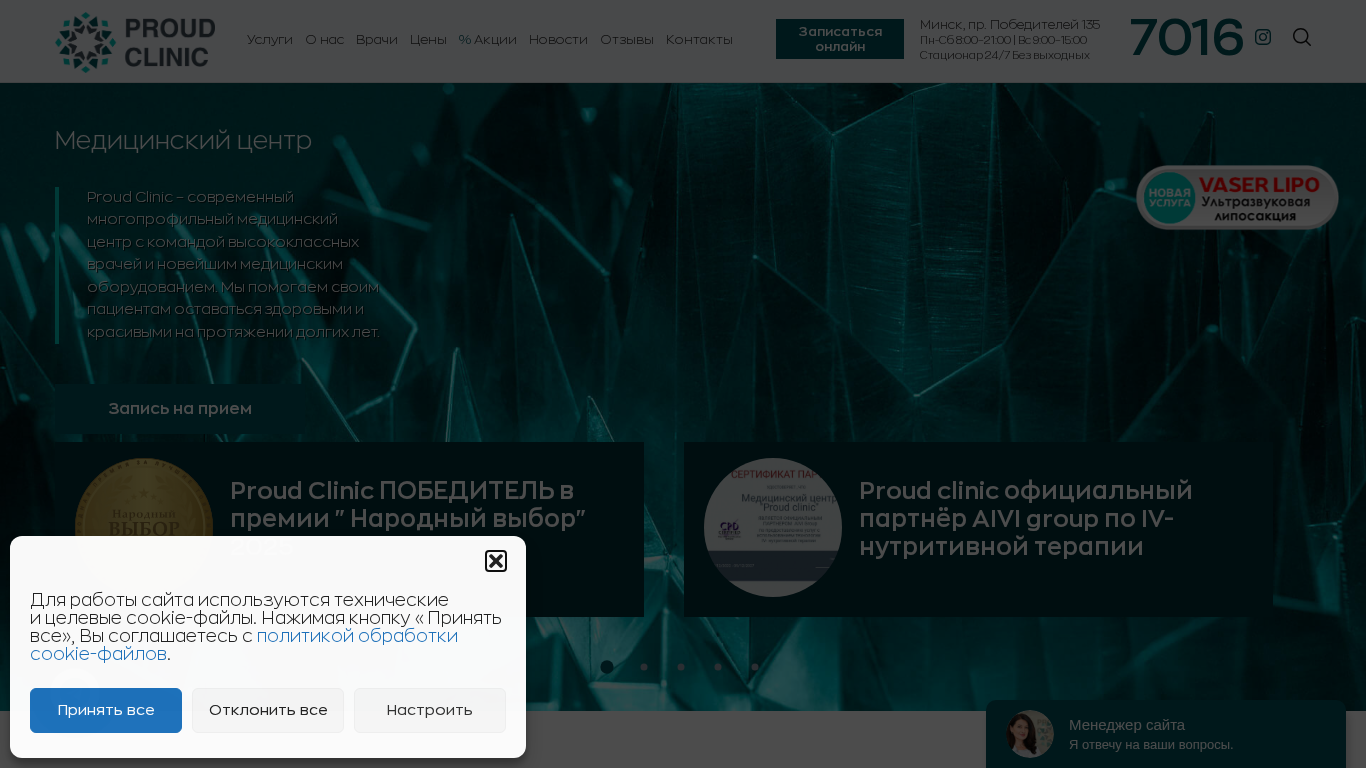Open the % Акции menu item
Screen dimensions: 1366x768
click(488, 39)
